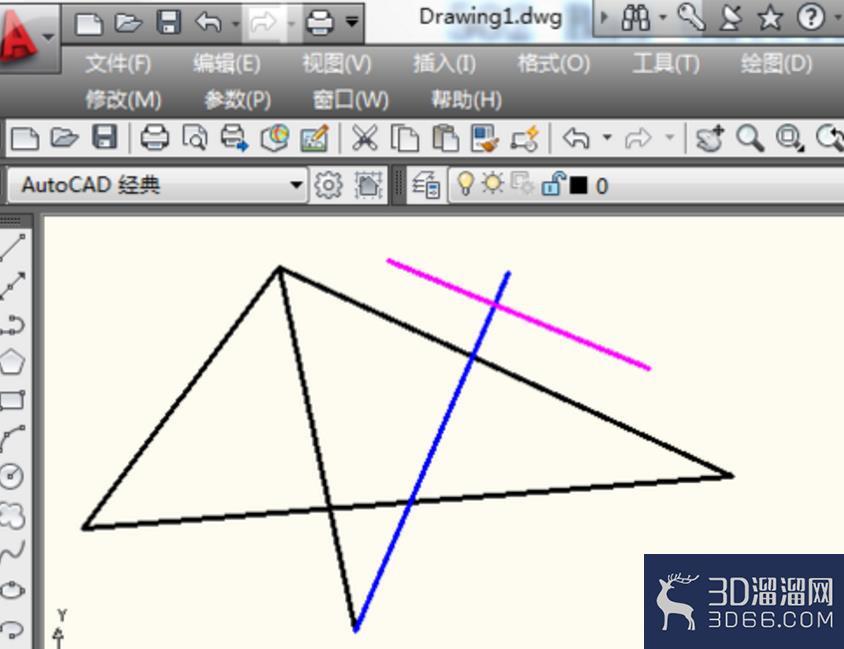Expand the undo history dropdown arrow
Image resolution: width=844 pixels, height=649 pixels.
[x=607, y=138]
